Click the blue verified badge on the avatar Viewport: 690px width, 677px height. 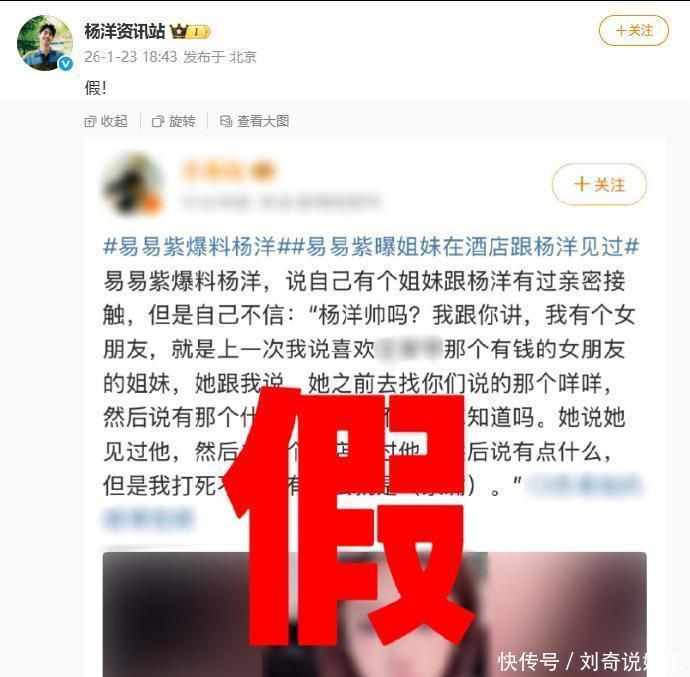[x=66, y=64]
